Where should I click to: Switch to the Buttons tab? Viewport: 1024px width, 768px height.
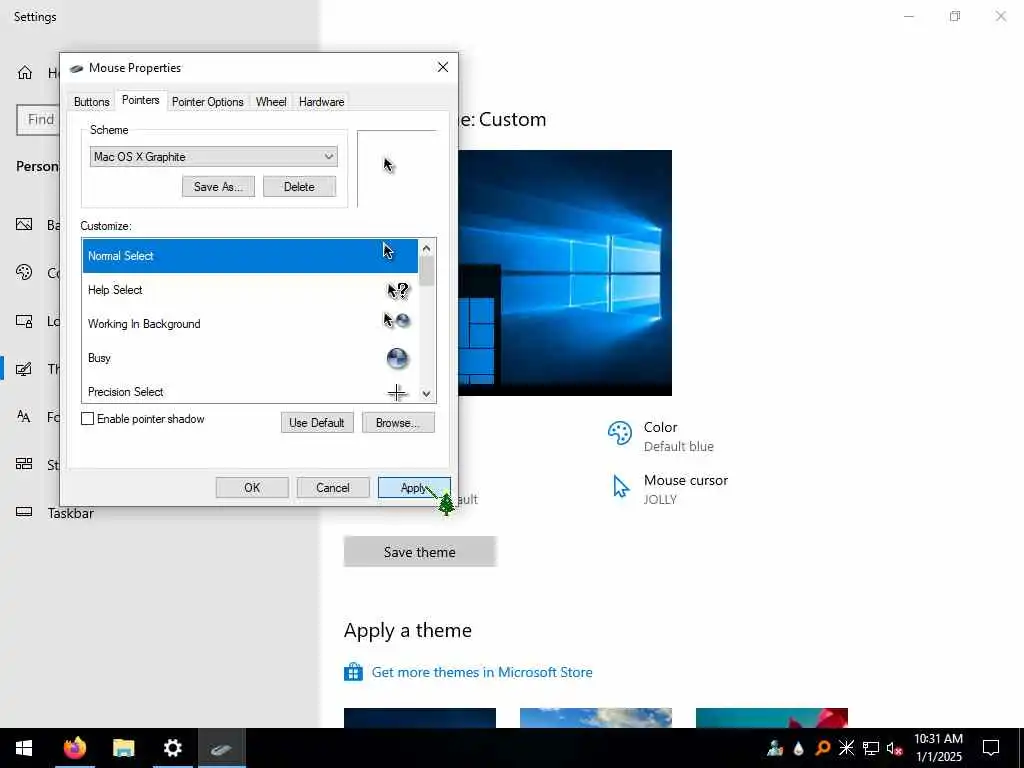91,102
